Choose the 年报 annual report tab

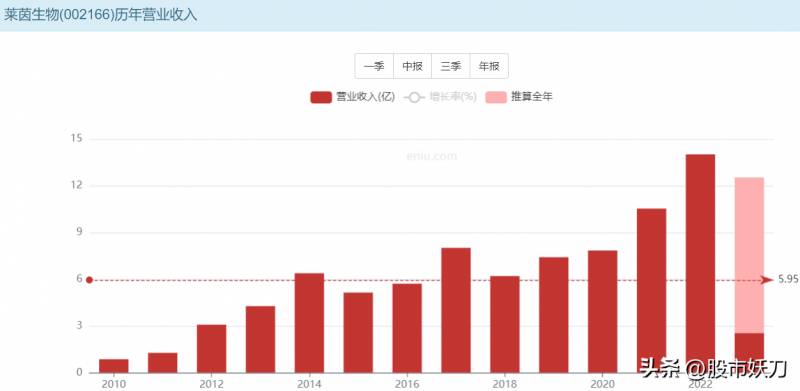point(489,66)
